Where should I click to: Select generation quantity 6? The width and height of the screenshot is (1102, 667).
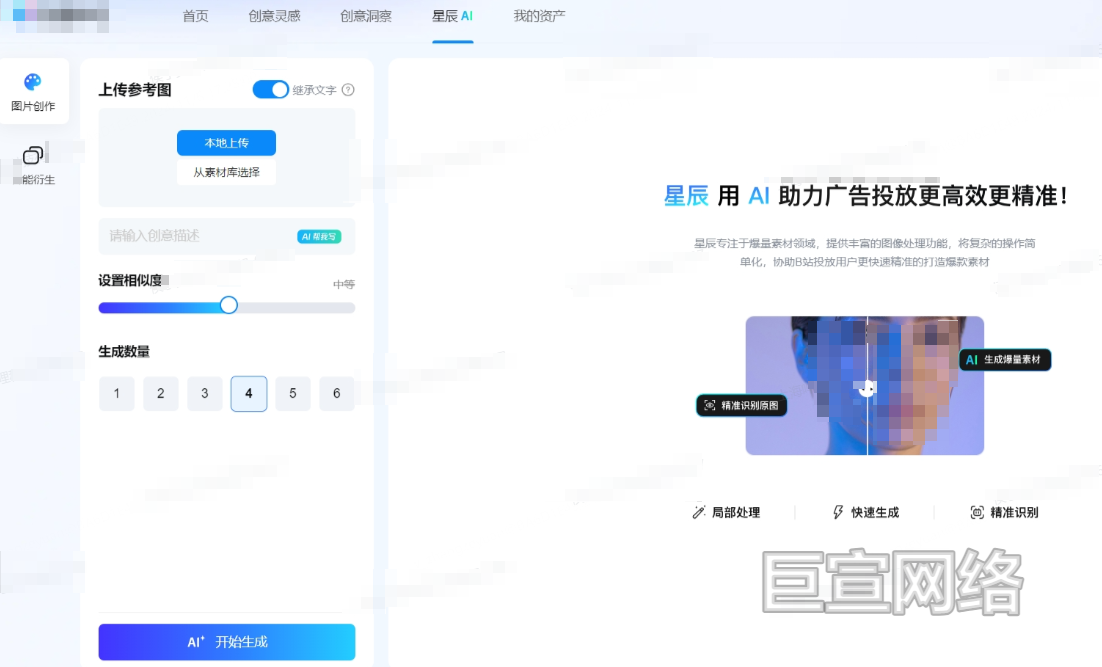337,394
